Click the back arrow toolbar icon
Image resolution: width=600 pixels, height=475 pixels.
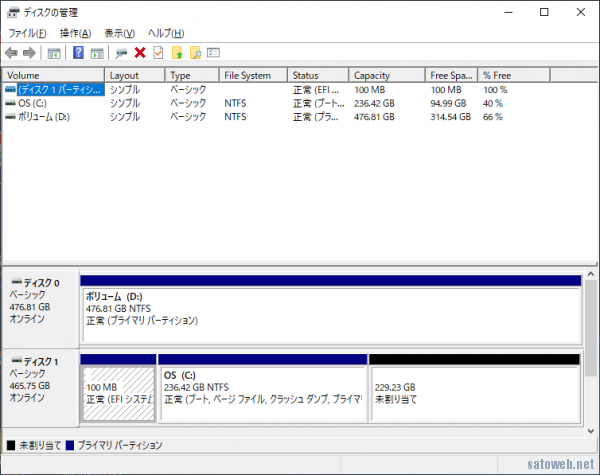[x=11, y=53]
